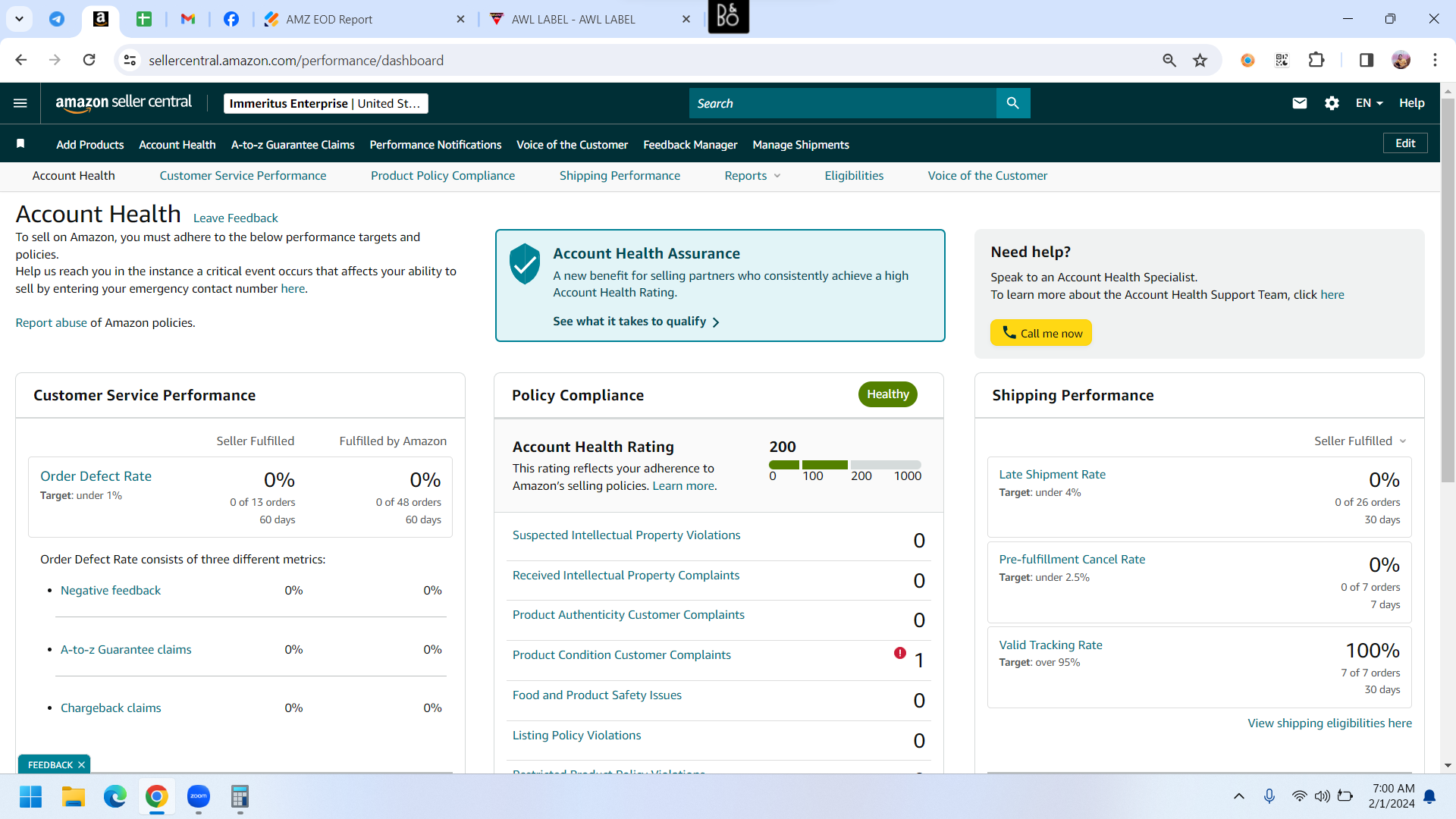Open the messages envelope icon

coord(1300,103)
